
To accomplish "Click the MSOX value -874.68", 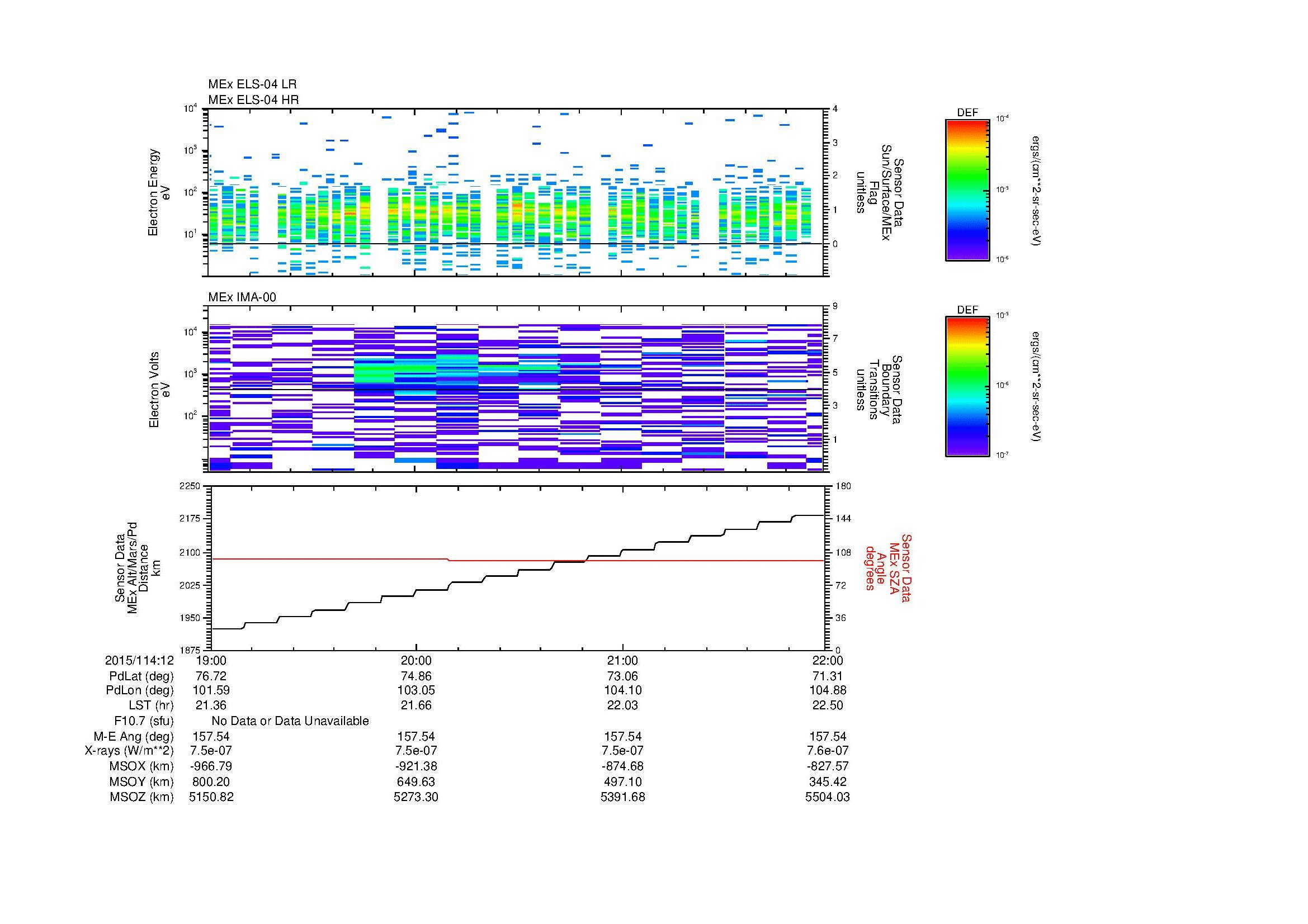I will click(622, 766).
